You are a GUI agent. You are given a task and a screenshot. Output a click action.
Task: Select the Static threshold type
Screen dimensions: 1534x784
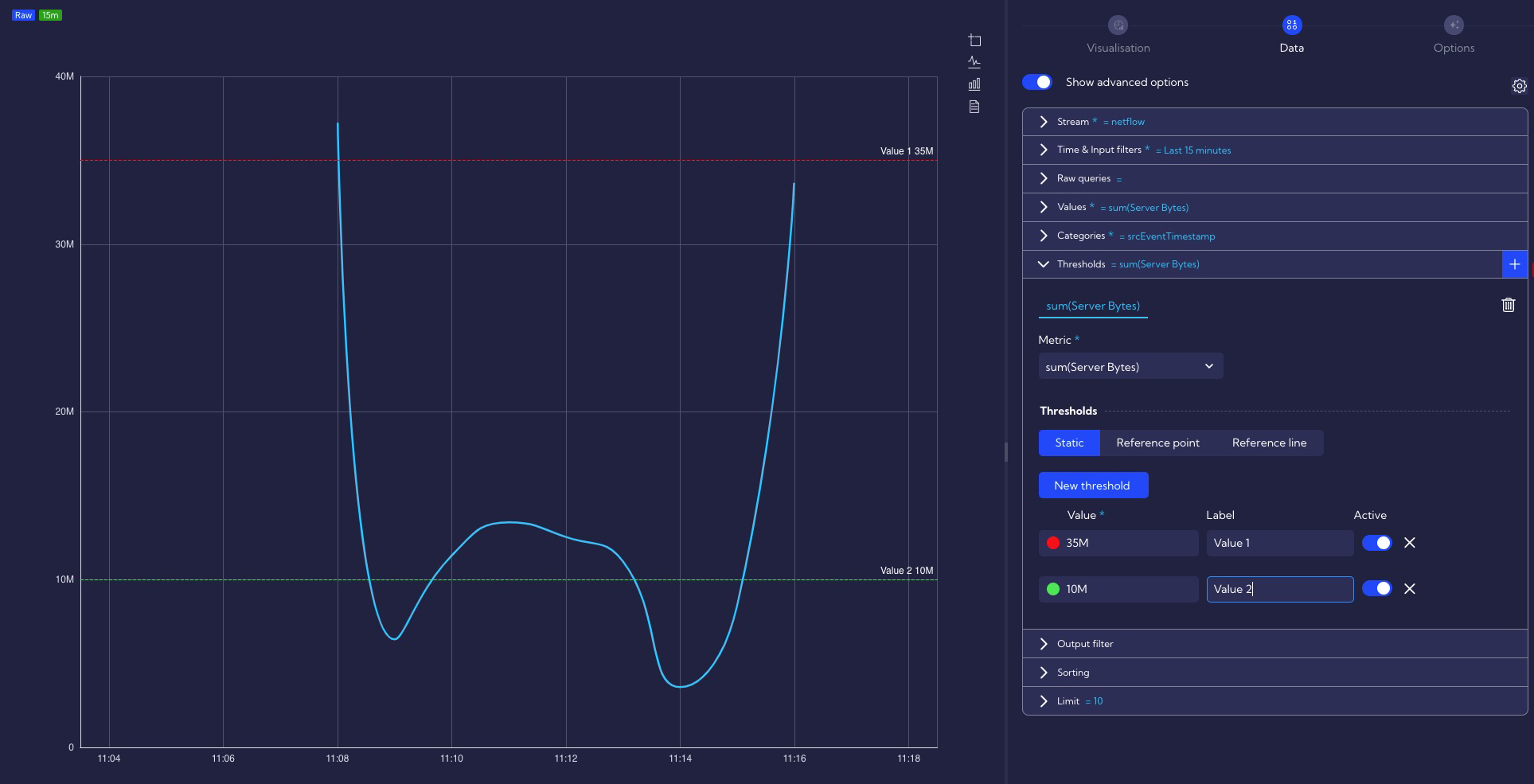pos(1069,443)
